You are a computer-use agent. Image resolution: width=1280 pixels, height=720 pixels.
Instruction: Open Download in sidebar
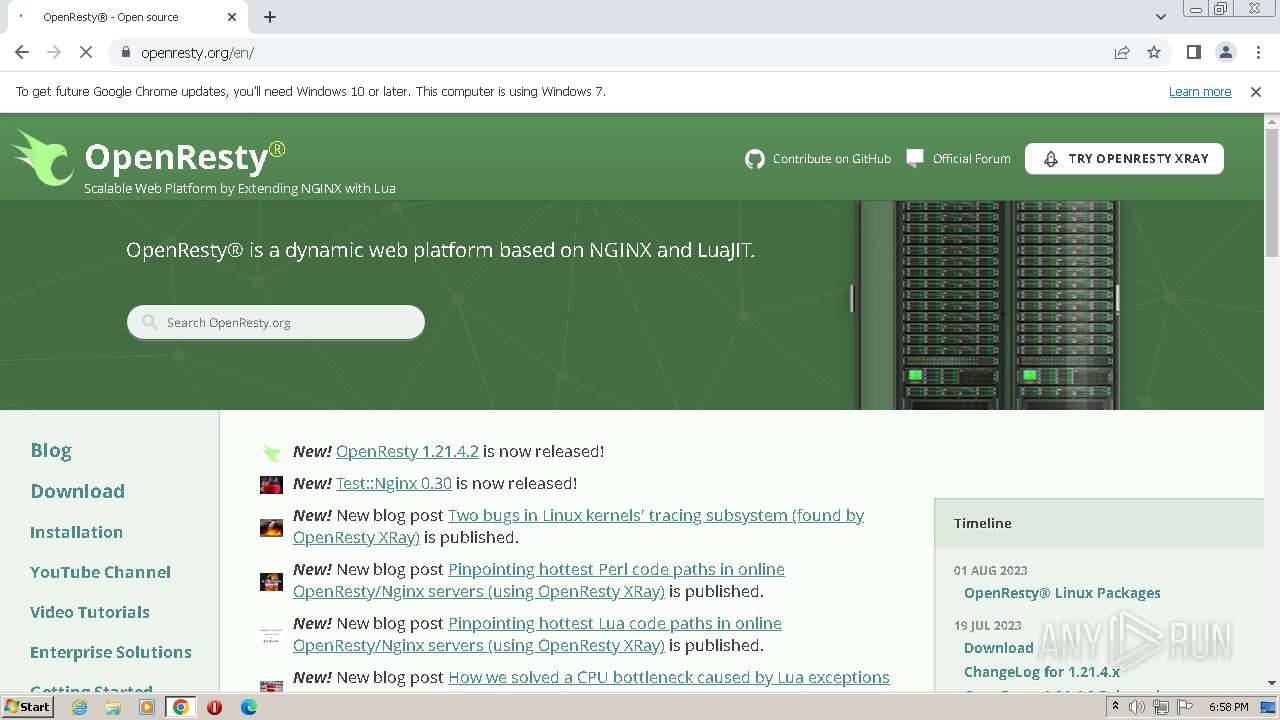pos(77,491)
